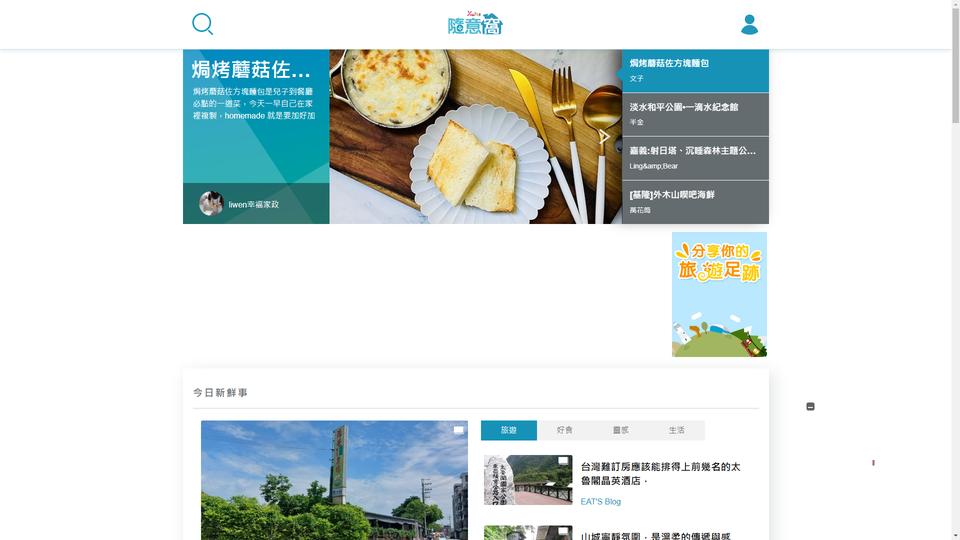Open 淡水和平公園-一滴水紀念館 carousel item

[695, 114]
